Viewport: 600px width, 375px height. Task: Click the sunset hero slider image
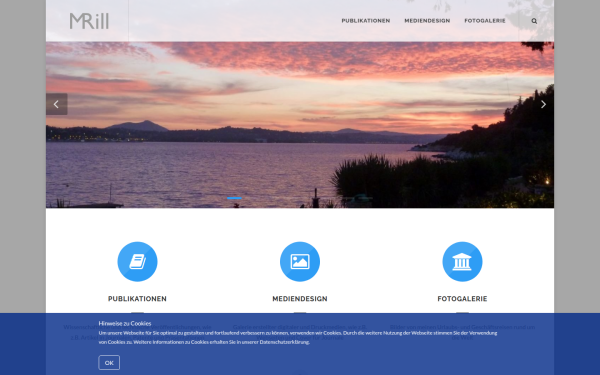pyautogui.click(x=300, y=125)
